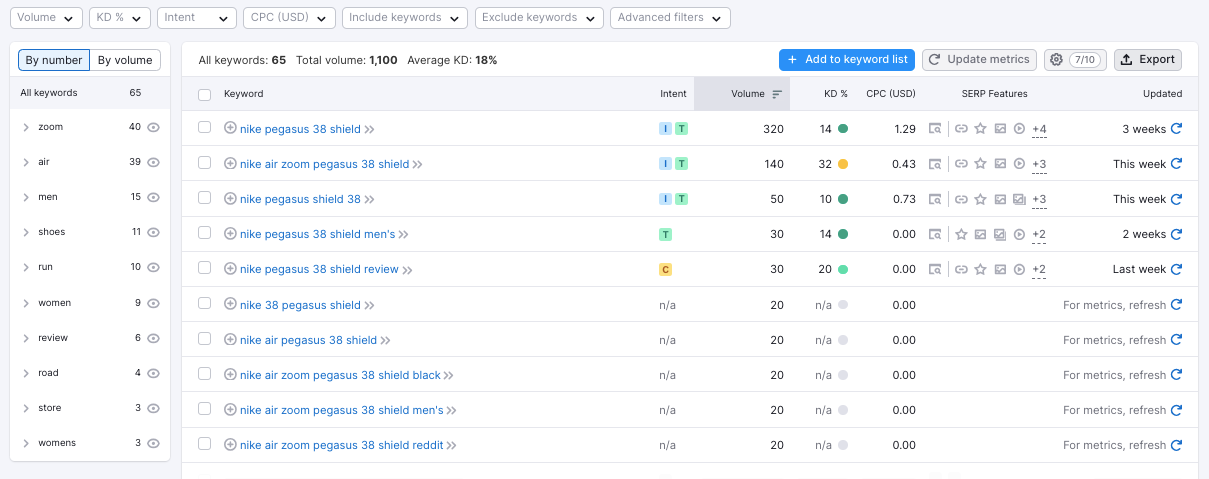Screen dimensions: 1209x479
Task: Click plus icon beside nike pegasus shield 38
Action: [x=230, y=199]
